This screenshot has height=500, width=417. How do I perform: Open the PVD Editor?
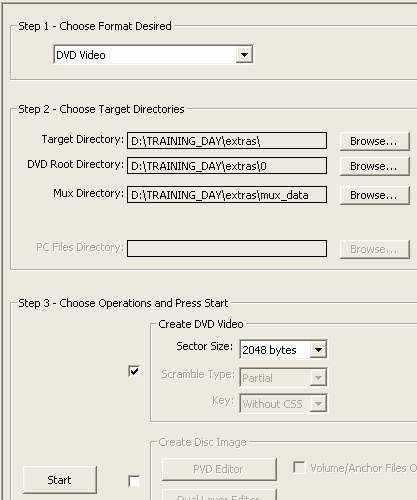point(219,469)
